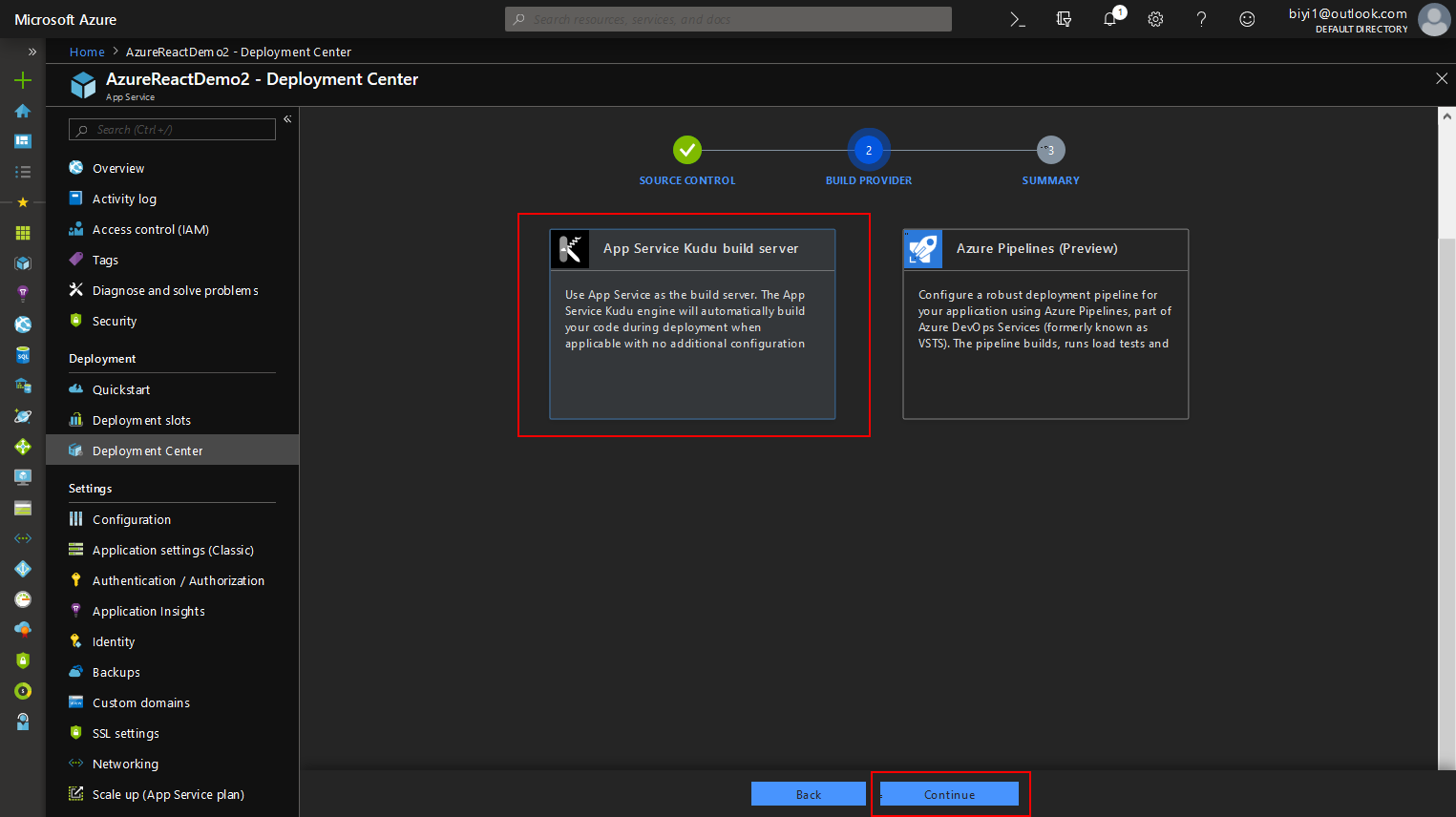The width and height of the screenshot is (1456, 817).
Task: Click the Back button
Action: point(809,794)
